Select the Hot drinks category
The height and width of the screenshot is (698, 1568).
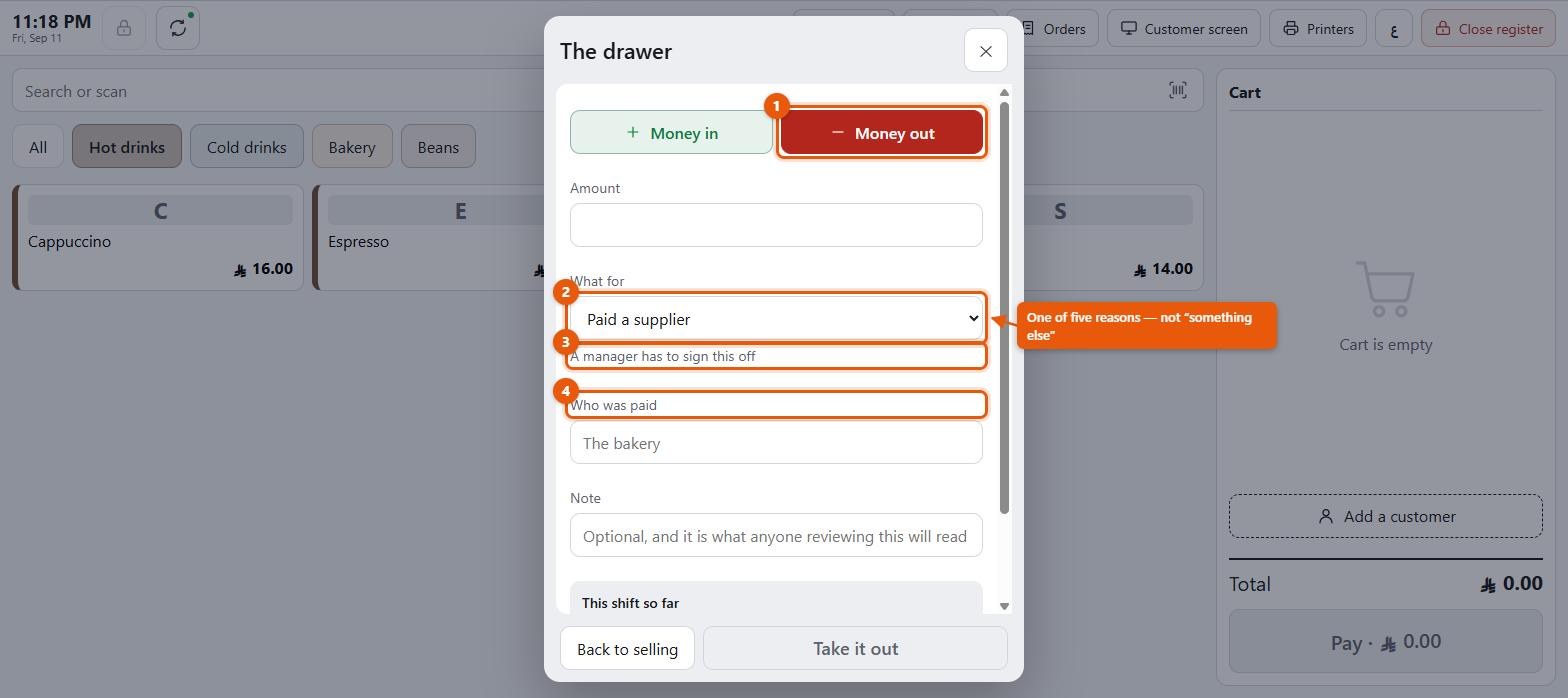point(127,146)
